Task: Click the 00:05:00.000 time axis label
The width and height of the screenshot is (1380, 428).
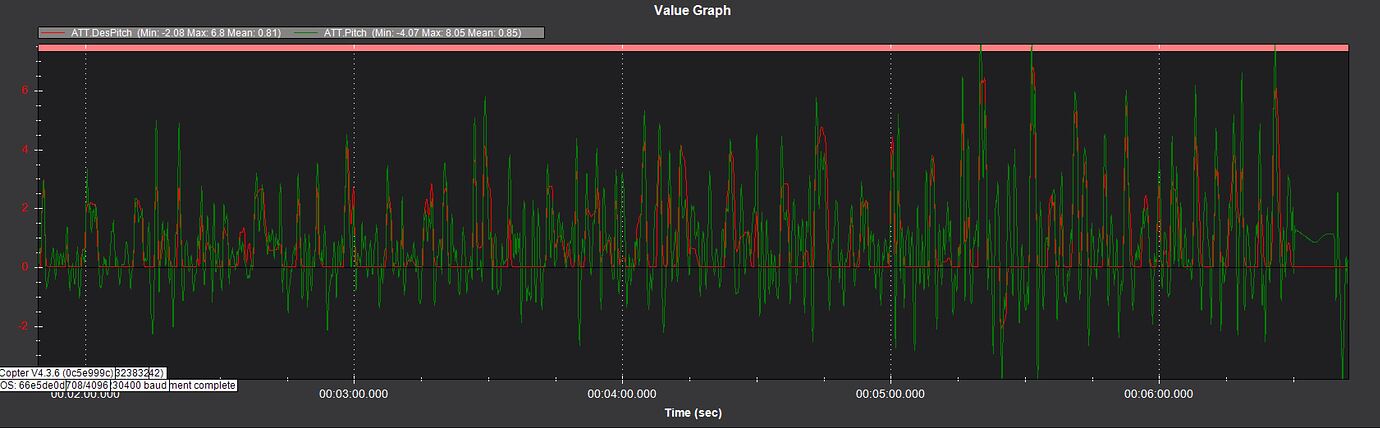Action: point(890,394)
